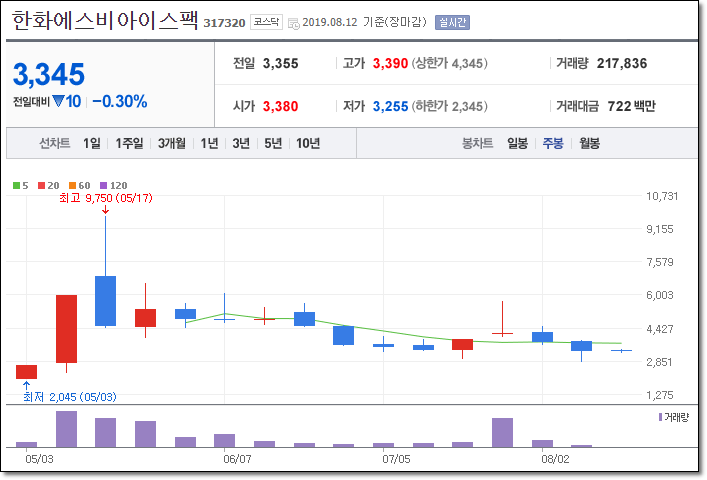Click the calendar icon beside the date
The width and height of the screenshot is (707, 480).
pyautogui.click(x=294, y=23)
